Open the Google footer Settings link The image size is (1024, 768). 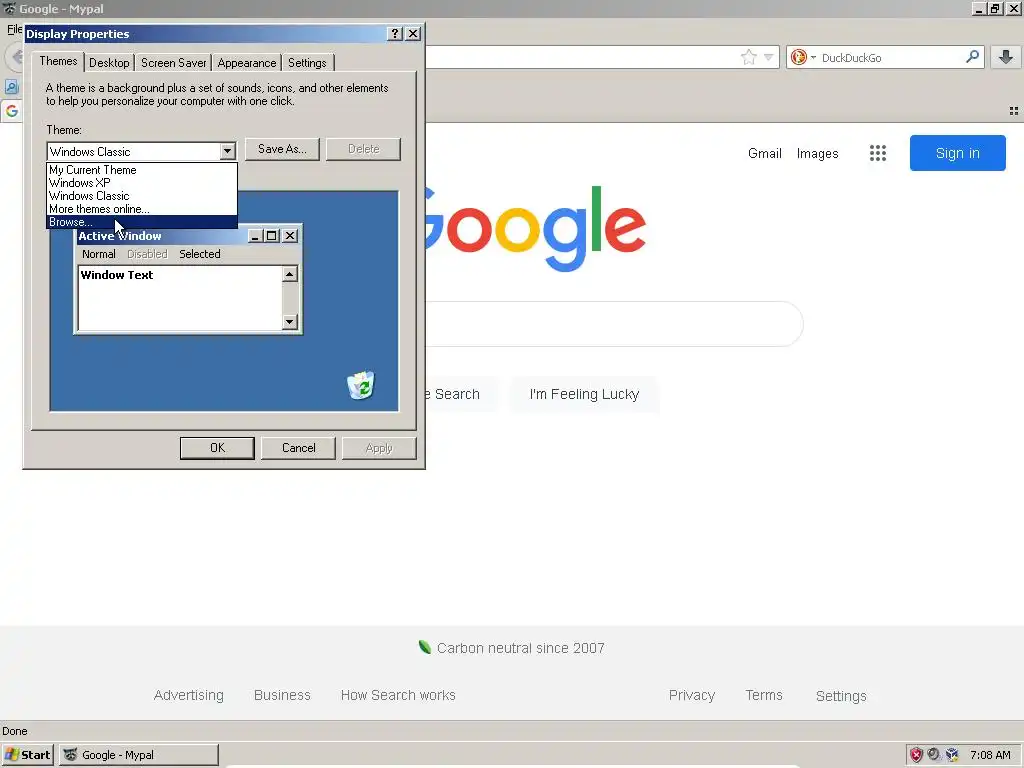[x=841, y=696]
